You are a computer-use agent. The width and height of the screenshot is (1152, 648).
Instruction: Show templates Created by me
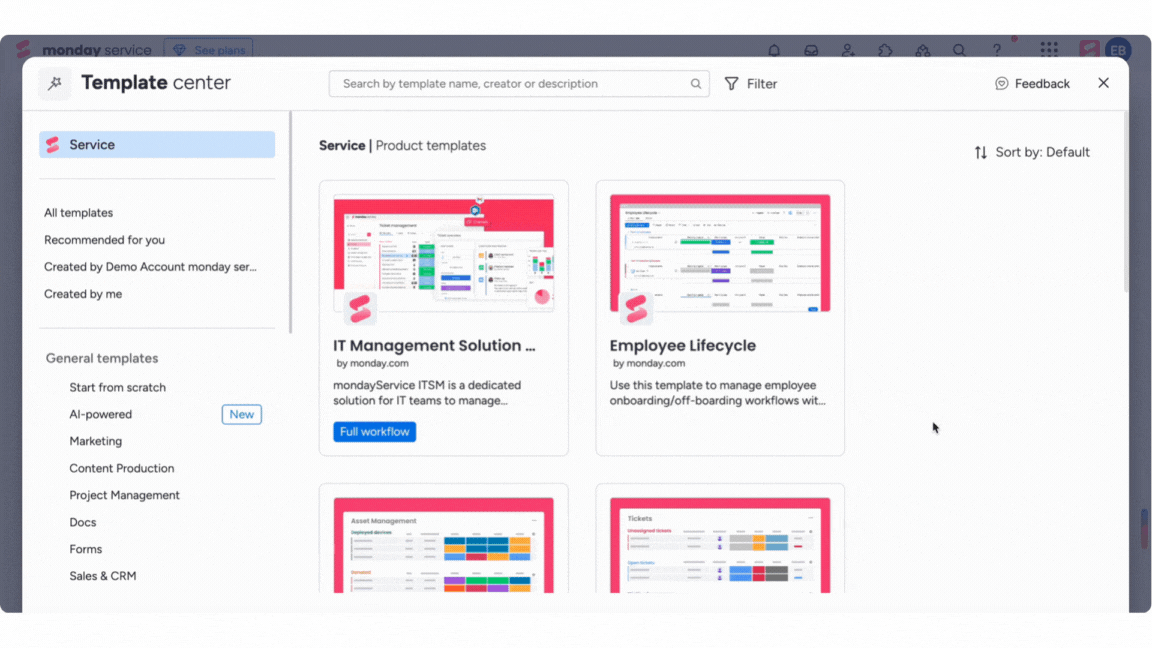[83, 294]
